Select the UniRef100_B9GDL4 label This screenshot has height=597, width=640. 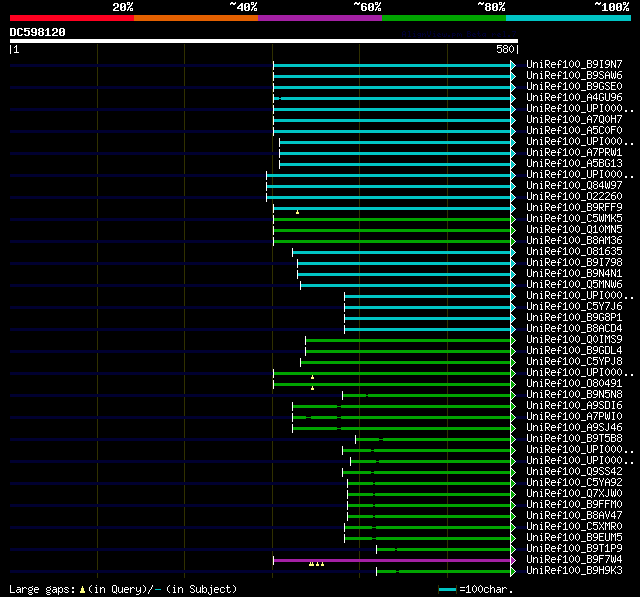click(x=574, y=351)
